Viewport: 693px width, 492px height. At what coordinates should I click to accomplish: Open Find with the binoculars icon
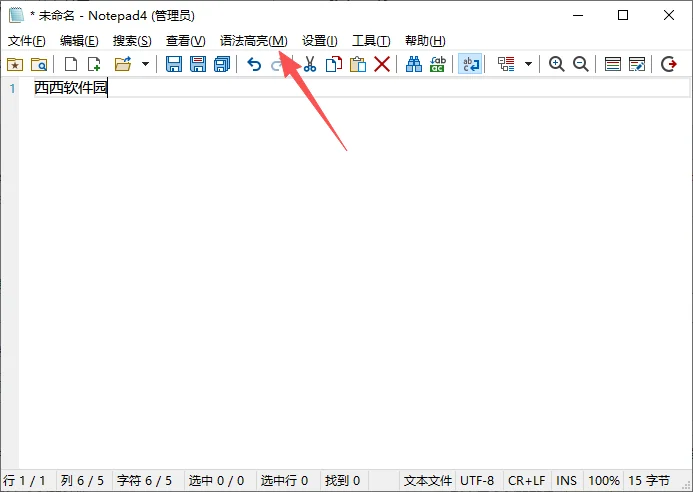[x=414, y=65]
